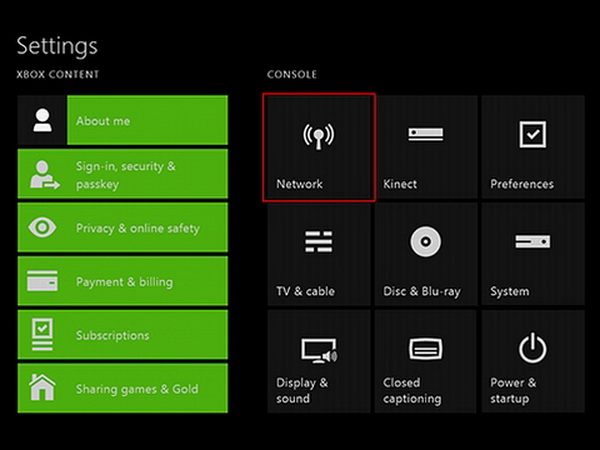Viewport: 600px width, 450px height.
Task: Select Privacy & online safety
Action: coord(123,227)
